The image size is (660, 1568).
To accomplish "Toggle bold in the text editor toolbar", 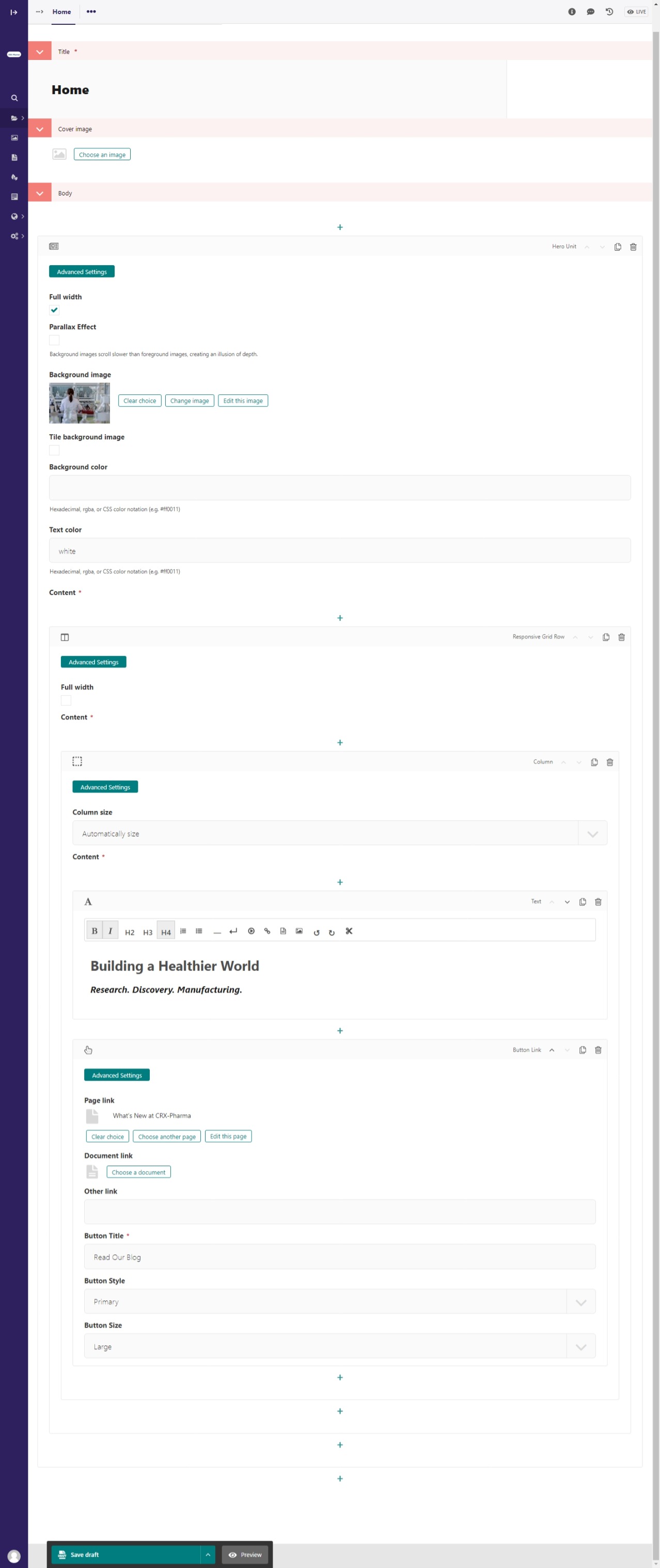I will (x=95, y=931).
